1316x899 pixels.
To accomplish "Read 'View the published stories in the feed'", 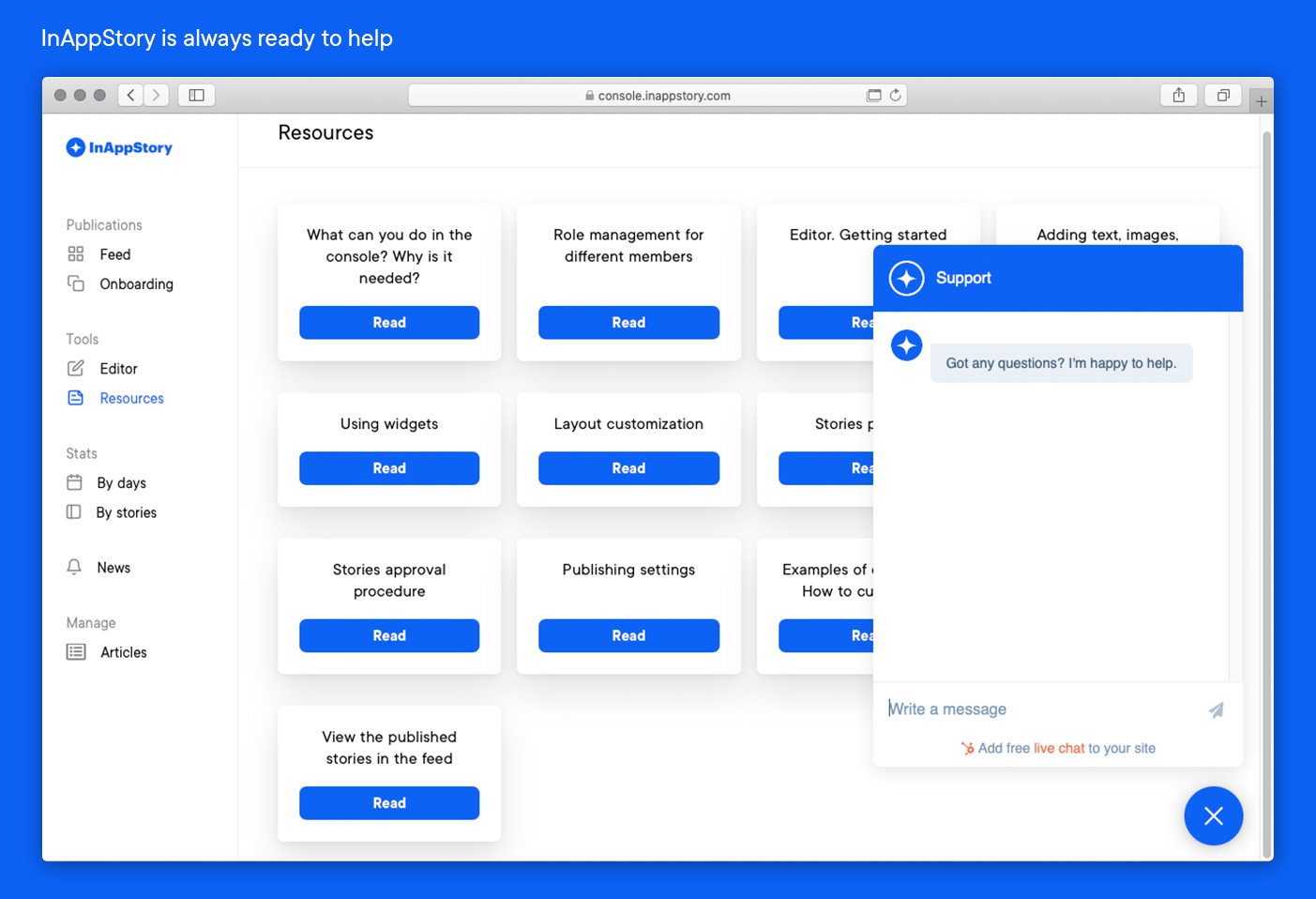I will pos(389,803).
